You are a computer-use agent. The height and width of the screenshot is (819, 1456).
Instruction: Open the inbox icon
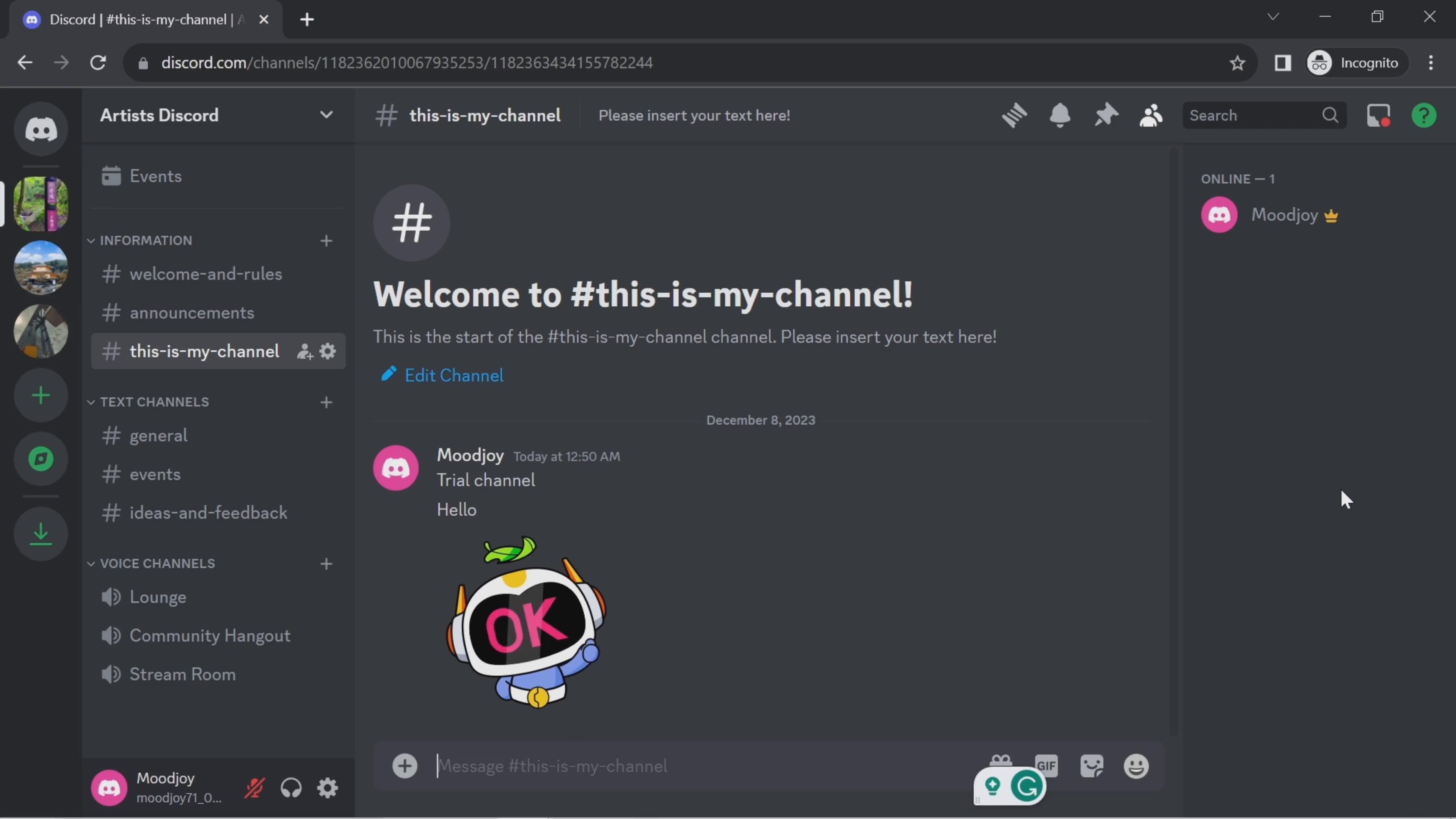(x=1378, y=115)
